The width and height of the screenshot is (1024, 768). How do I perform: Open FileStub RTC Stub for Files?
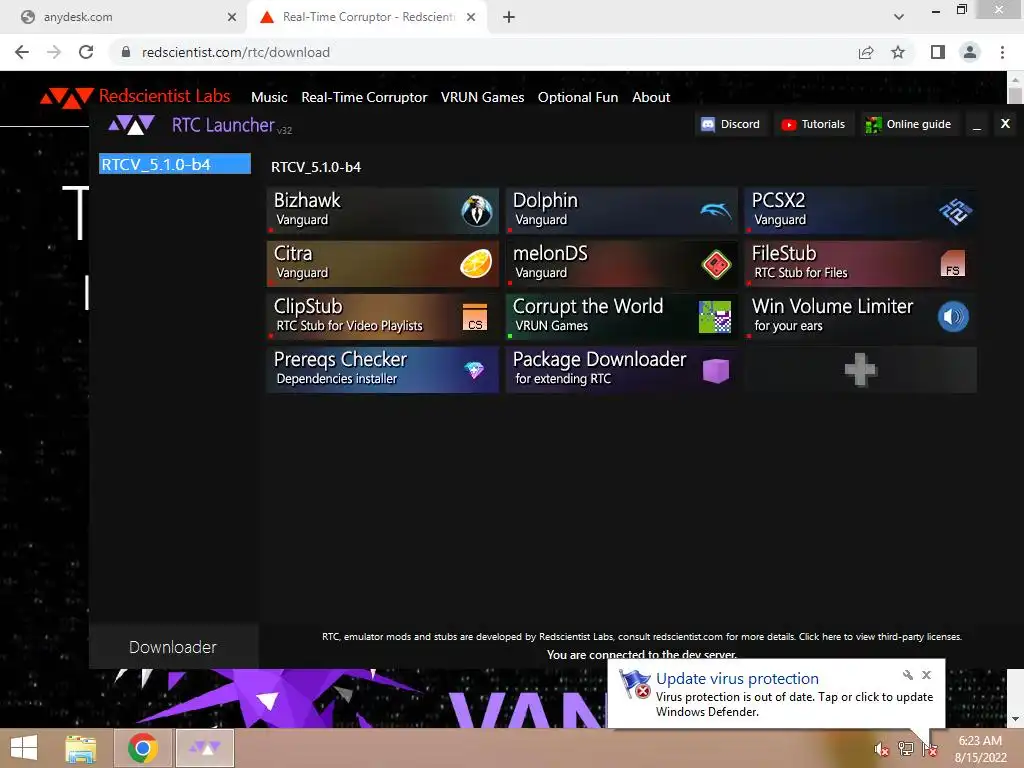861,264
